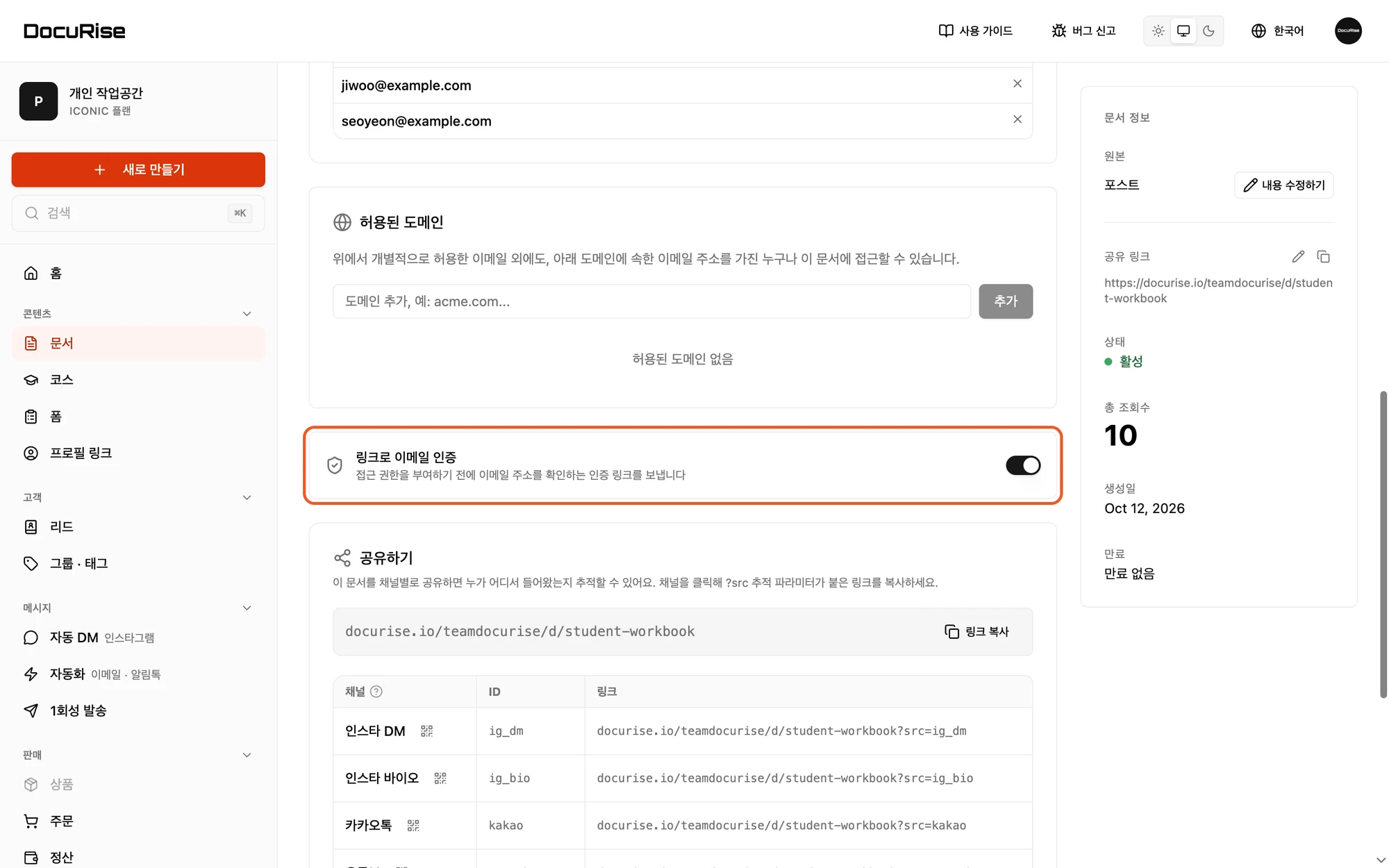Open 주문 in sidebar

[138, 821]
